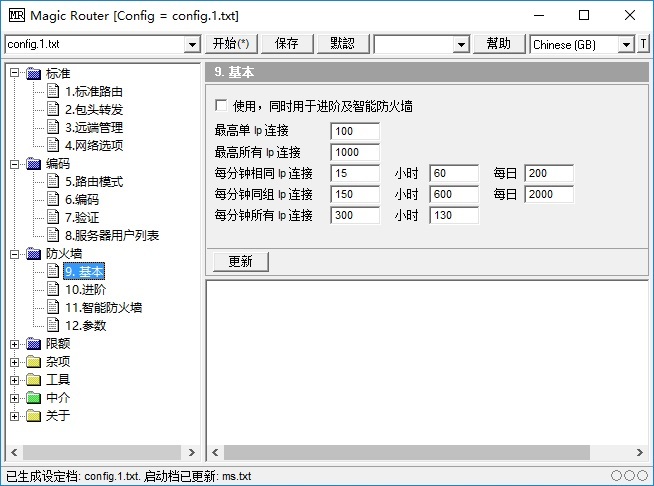Click the page icon beside 3.远端管理
654x486 pixels.
pos(53,127)
